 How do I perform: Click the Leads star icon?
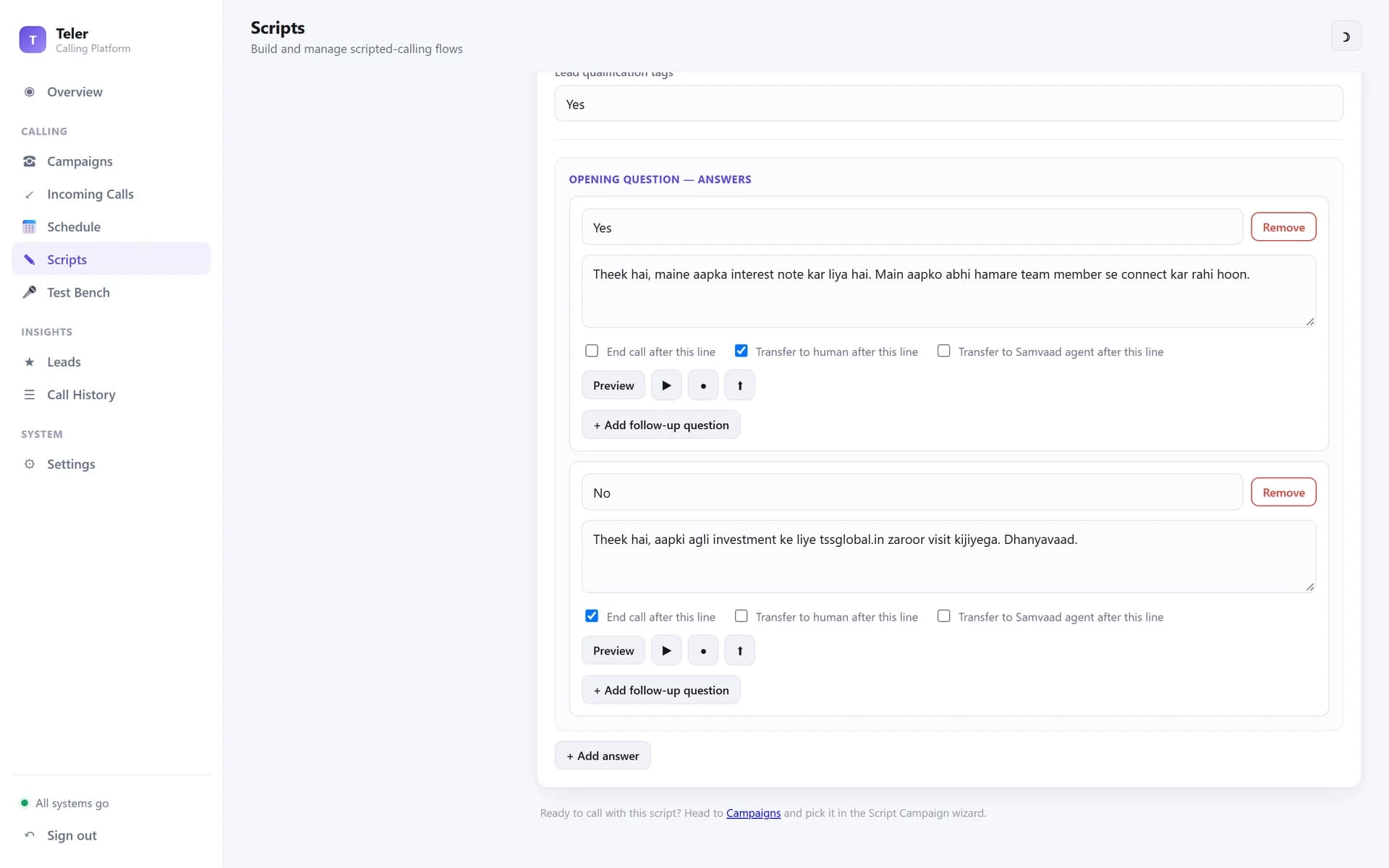pos(30,362)
